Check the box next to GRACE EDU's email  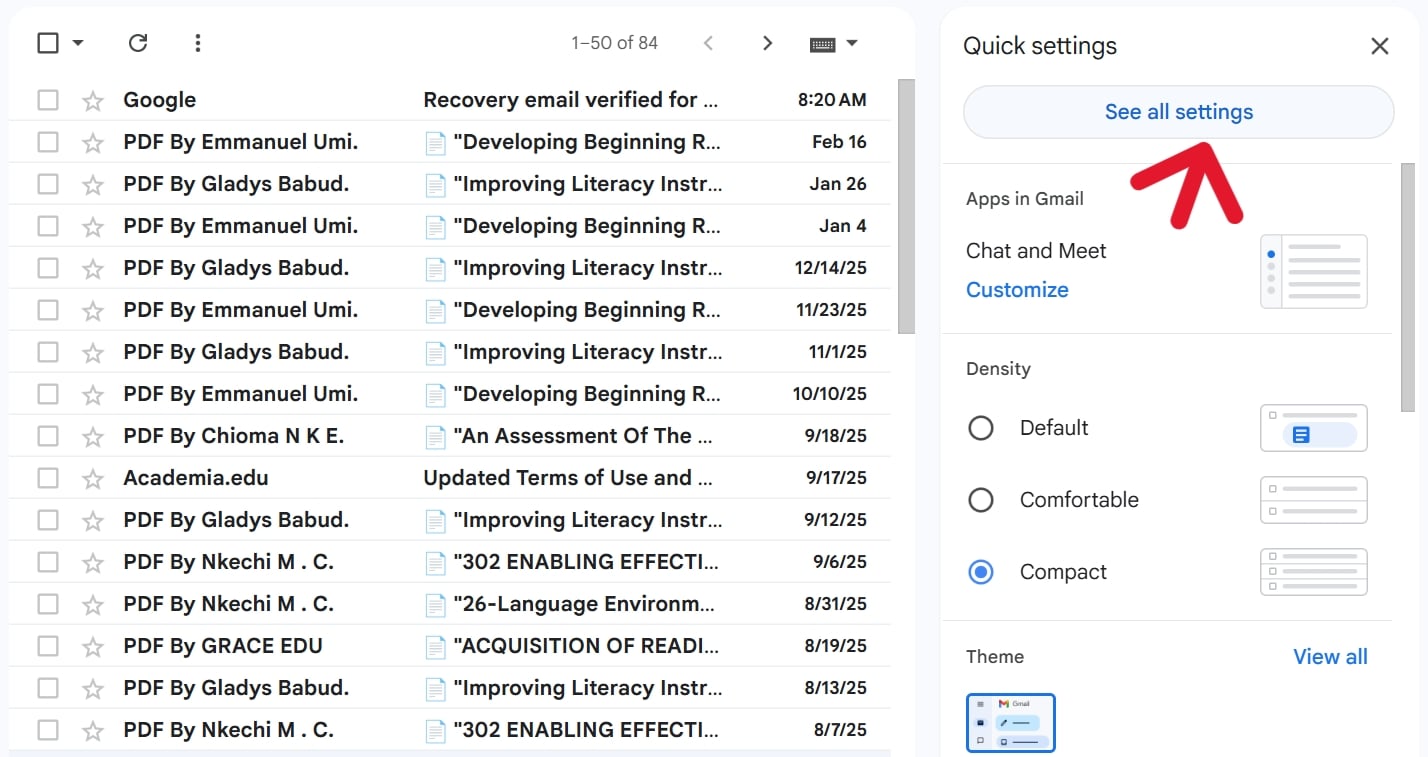[x=47, y=645]
